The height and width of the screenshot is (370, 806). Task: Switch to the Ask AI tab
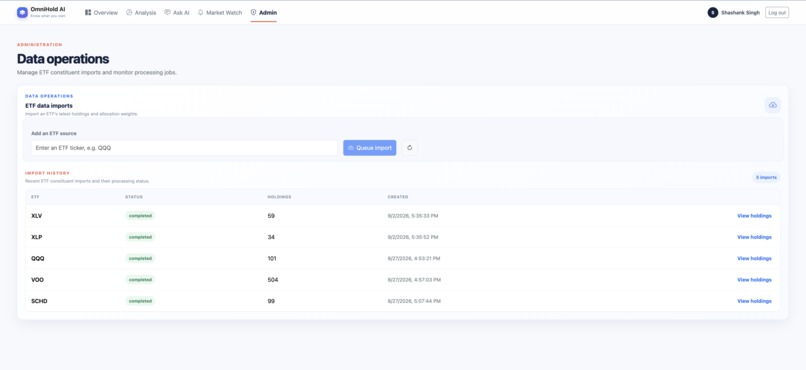point(177,12)
